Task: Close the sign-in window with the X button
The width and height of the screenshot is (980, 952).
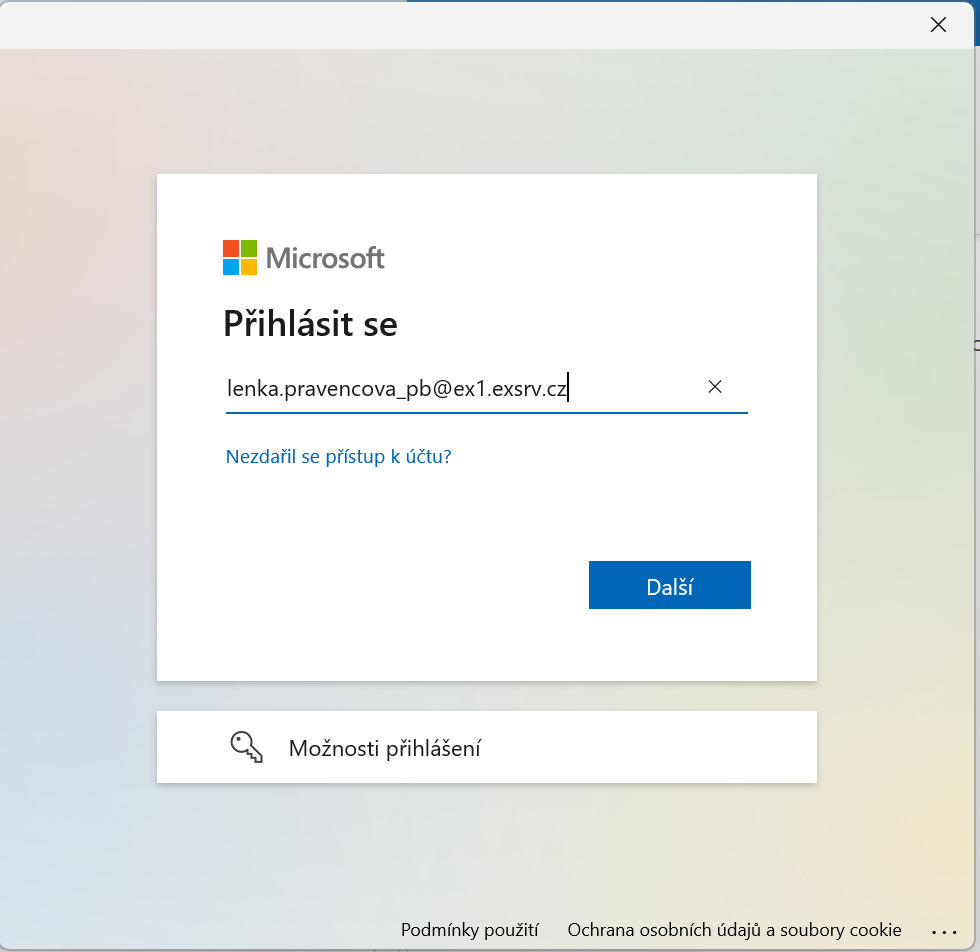Action: 938,25
